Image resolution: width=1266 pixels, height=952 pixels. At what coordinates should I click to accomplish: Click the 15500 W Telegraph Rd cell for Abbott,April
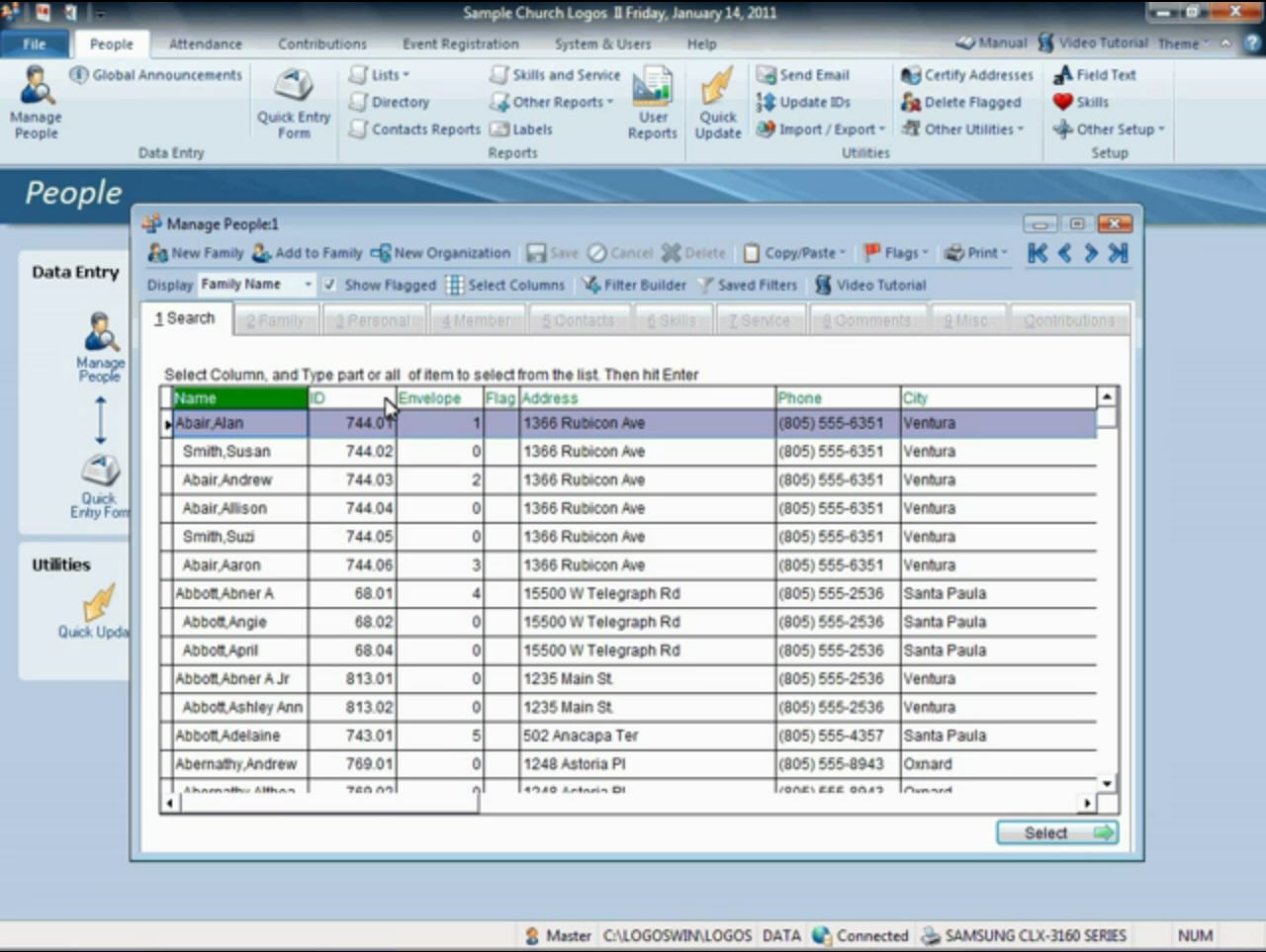(x=647, y=650)
